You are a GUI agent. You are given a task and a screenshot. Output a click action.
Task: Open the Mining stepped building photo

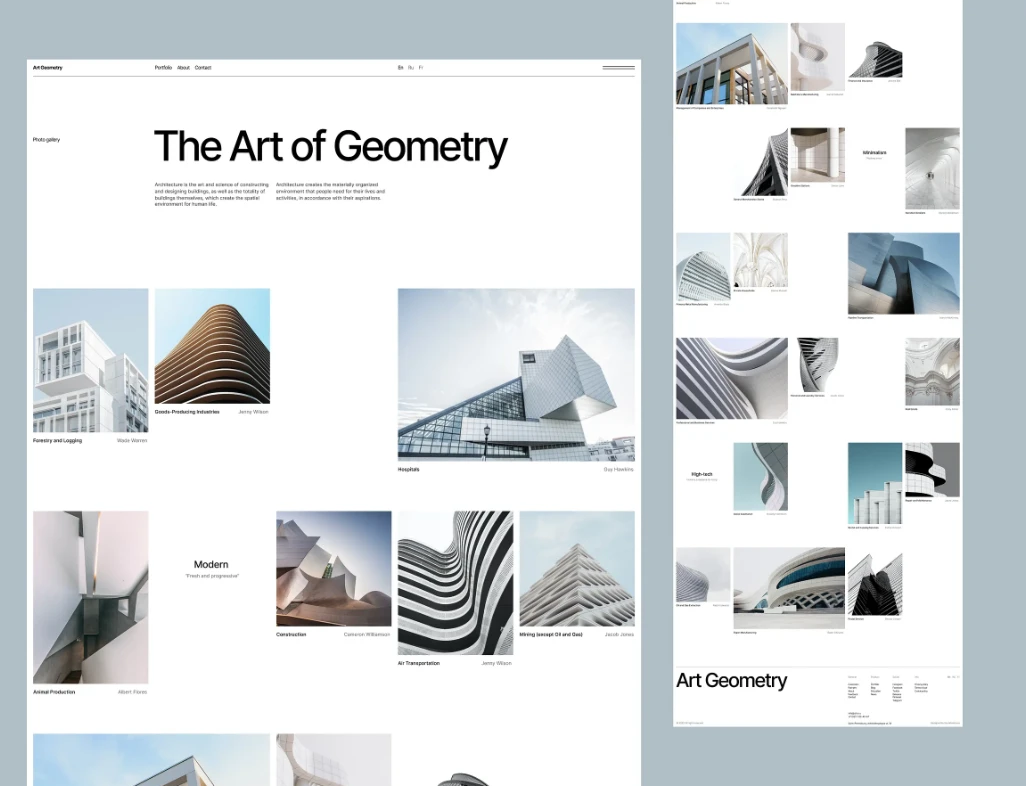tap(577, 569)
